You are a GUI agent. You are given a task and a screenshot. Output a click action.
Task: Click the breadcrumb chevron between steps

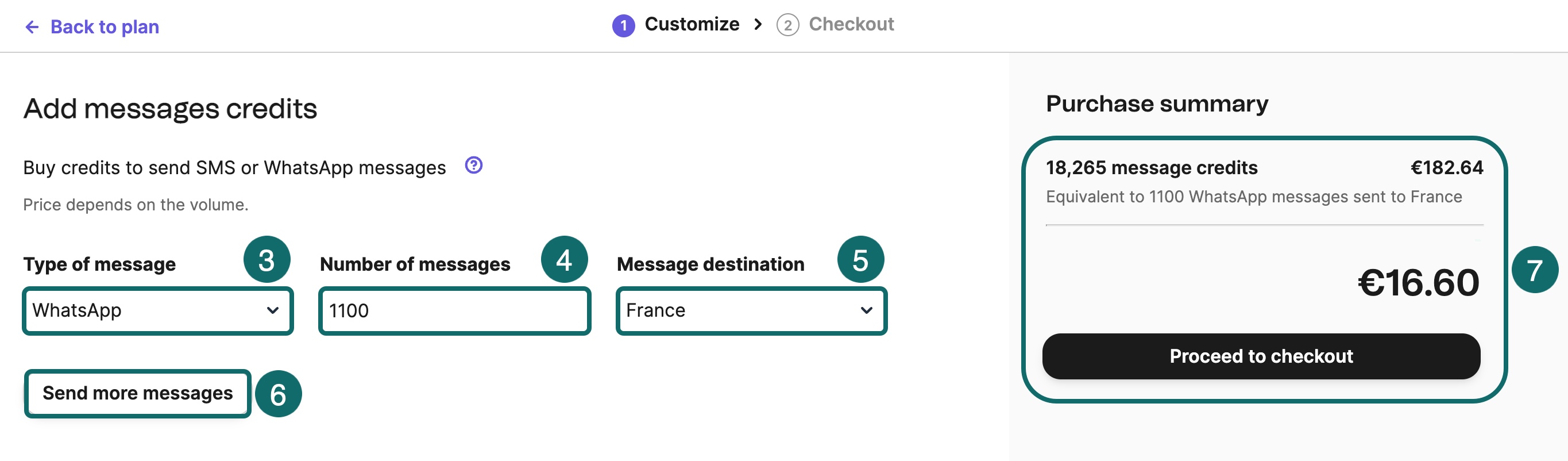point(758,24)
